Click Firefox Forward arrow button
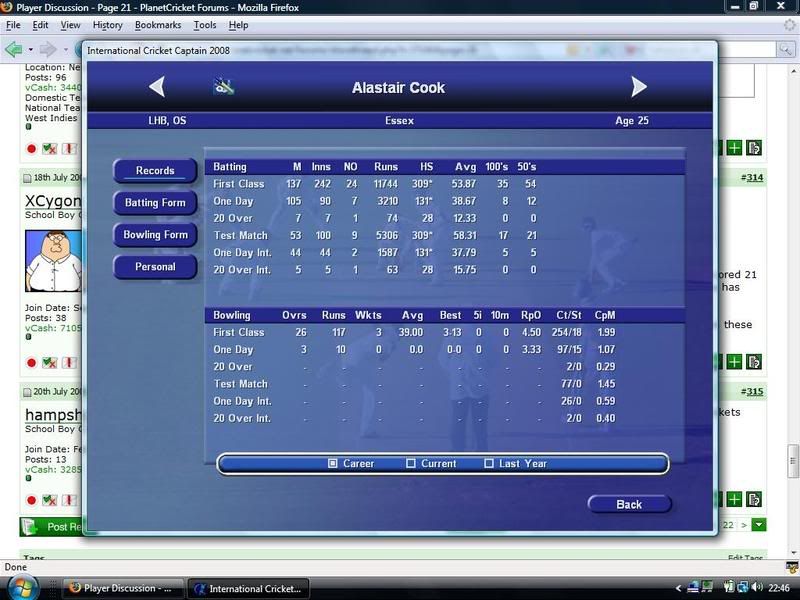This screenshot has height=600, width=800. (x=48, y=49)
